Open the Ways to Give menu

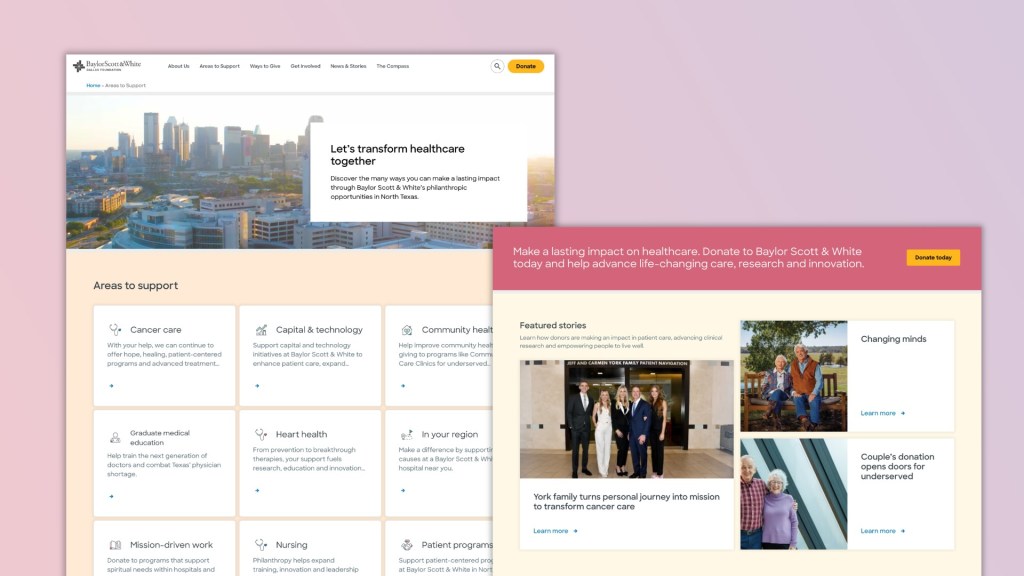pyautogui.click(x=265, y=66)
